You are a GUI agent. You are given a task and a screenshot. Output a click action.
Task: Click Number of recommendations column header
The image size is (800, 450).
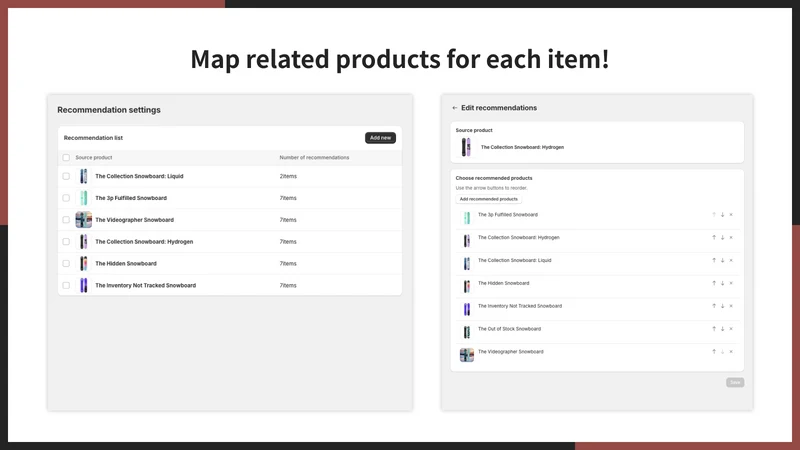click(314, 158)
